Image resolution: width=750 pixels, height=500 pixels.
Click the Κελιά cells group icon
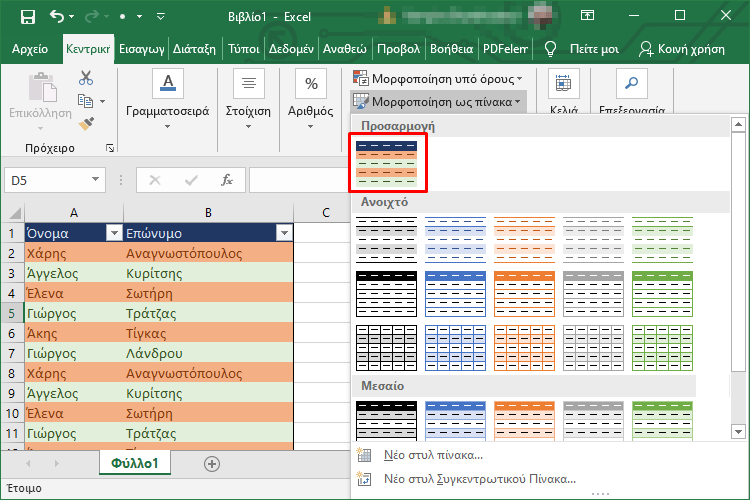[x=563, y=83]
